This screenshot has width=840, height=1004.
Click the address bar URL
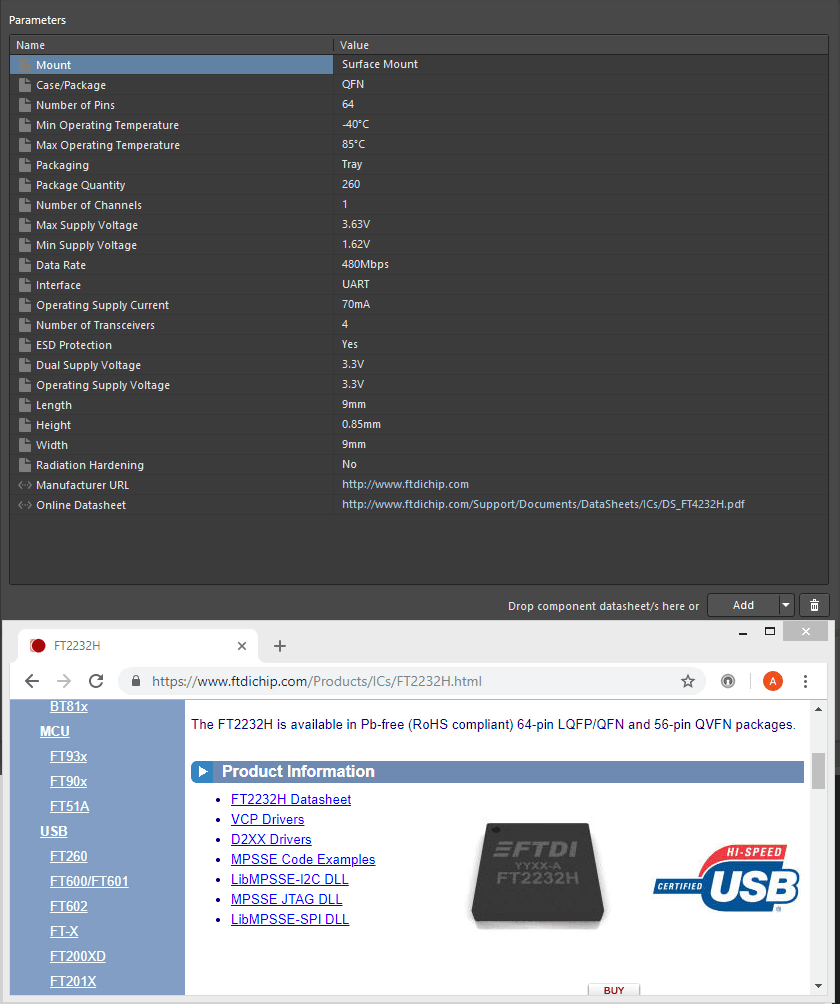tap(317, 681)
